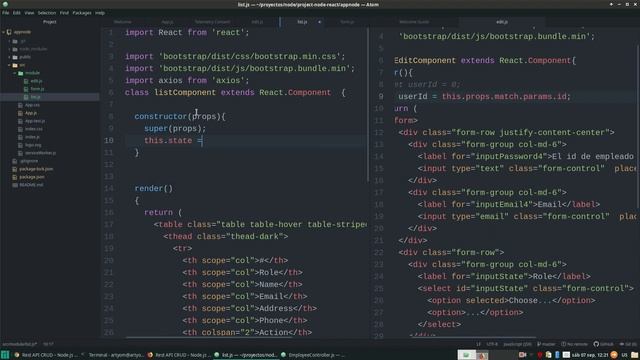Image resolution: width=640 pixels, height=360 pixels.
Task: Click the master branch status item
Action: 546,344
